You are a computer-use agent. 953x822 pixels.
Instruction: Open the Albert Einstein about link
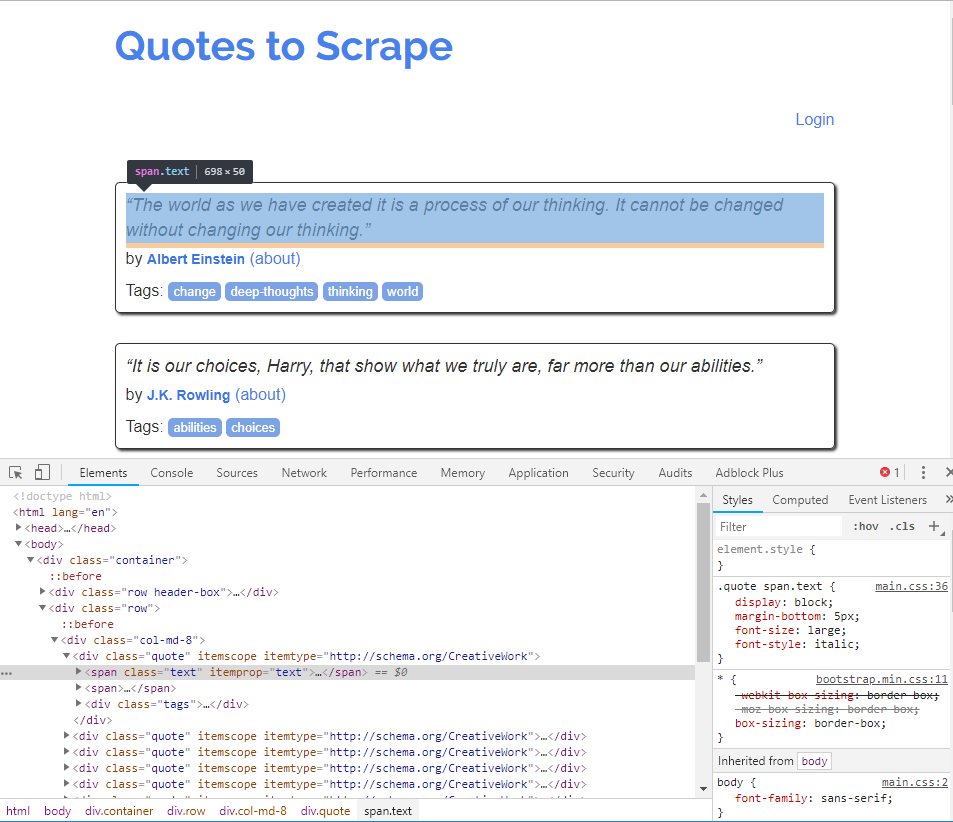(x=275, y=259)
